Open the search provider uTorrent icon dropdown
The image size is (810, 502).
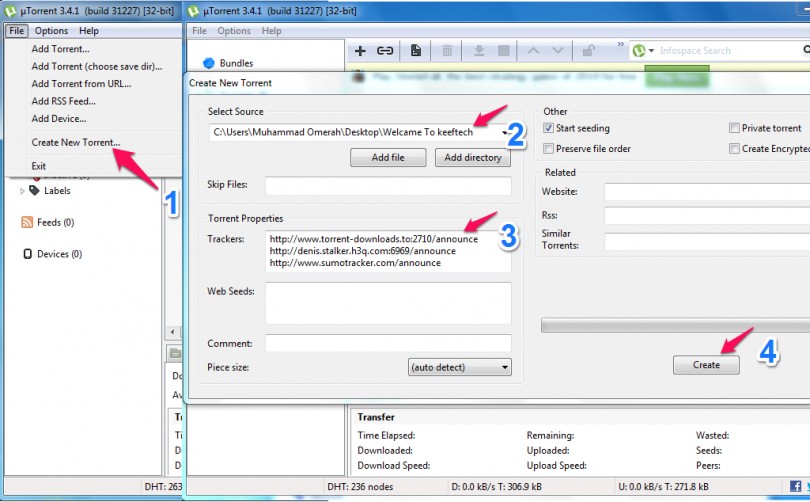[x=643, y=51]
